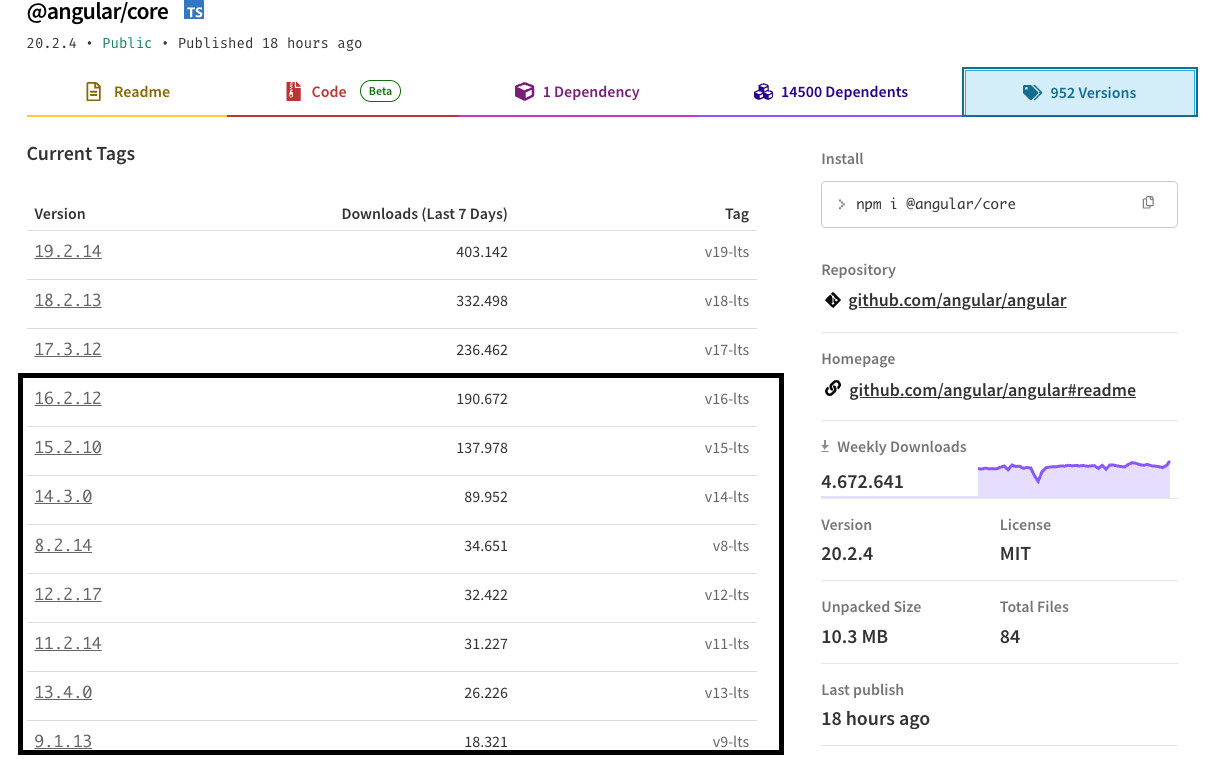Click the Versions tab tags icon
Image resolution: width=1212 pixels, height=759 pixels.
1032,92
